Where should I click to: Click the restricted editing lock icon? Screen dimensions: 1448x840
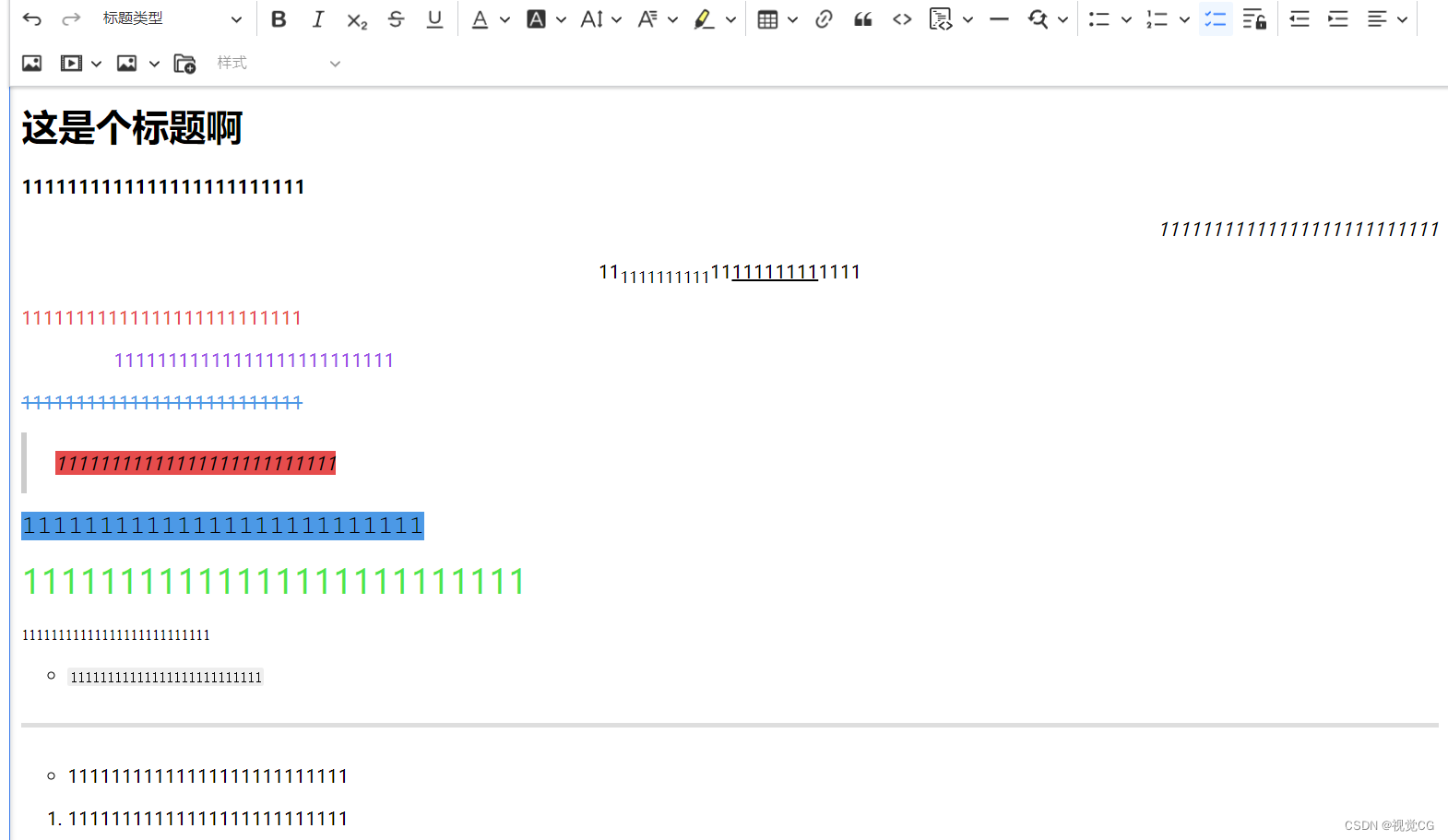tap(1254, 19)
